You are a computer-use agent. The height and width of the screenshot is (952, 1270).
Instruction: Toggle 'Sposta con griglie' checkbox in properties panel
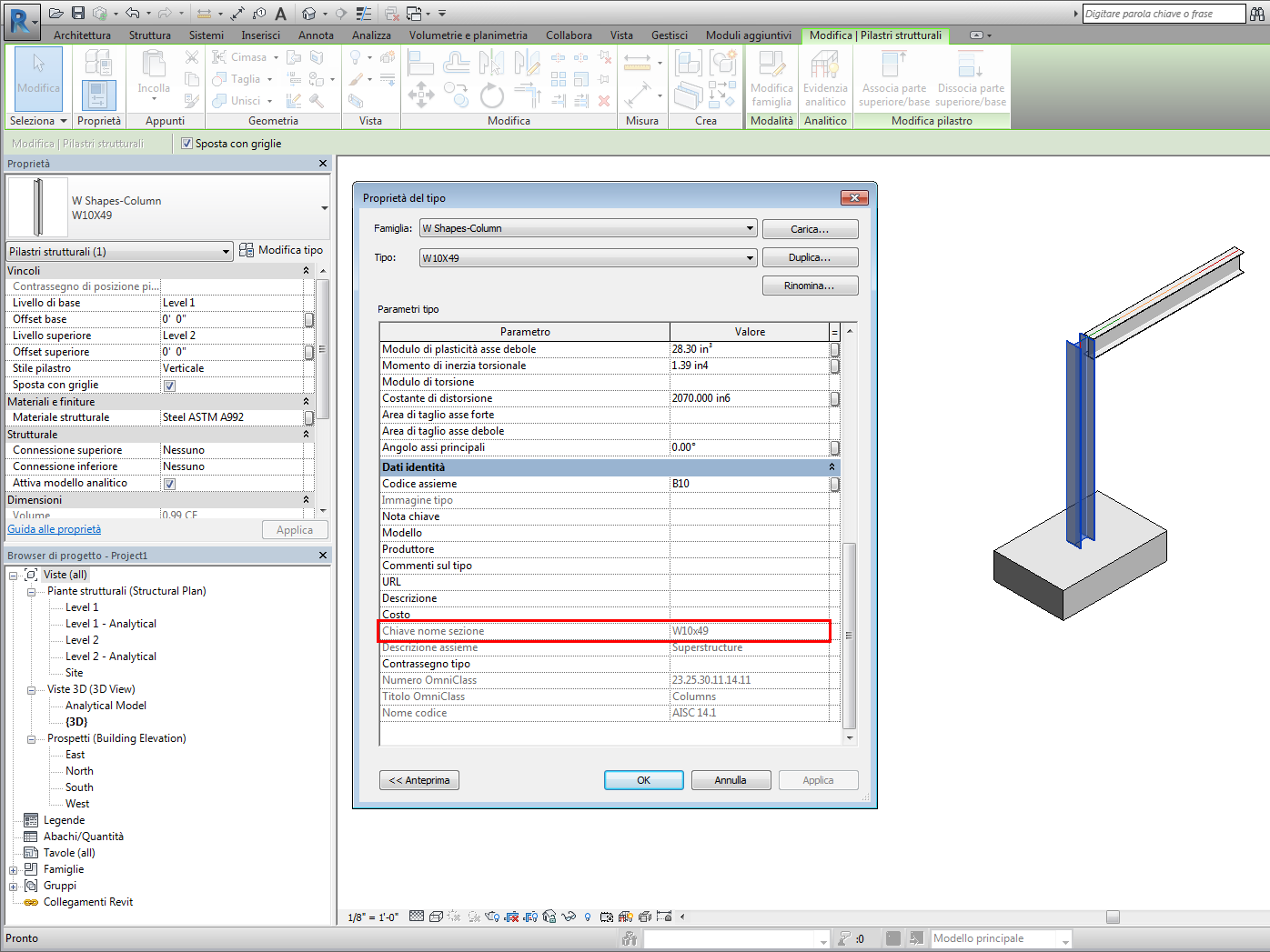click(169, 386)
